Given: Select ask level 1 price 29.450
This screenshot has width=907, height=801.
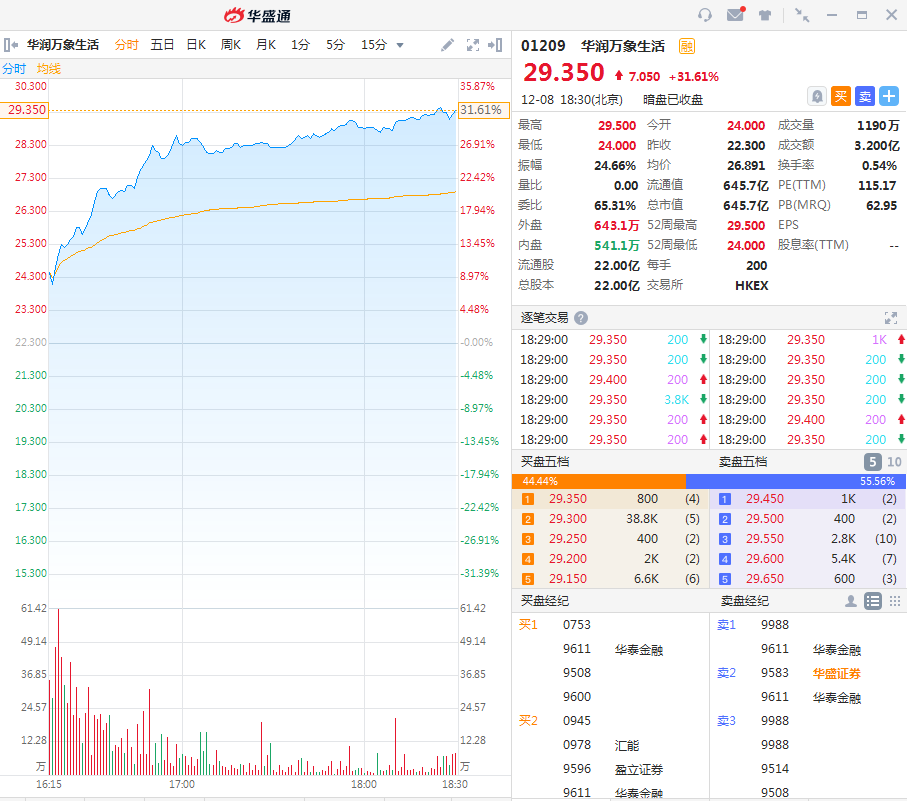Looking at the screenshot, I should point(765,499).
